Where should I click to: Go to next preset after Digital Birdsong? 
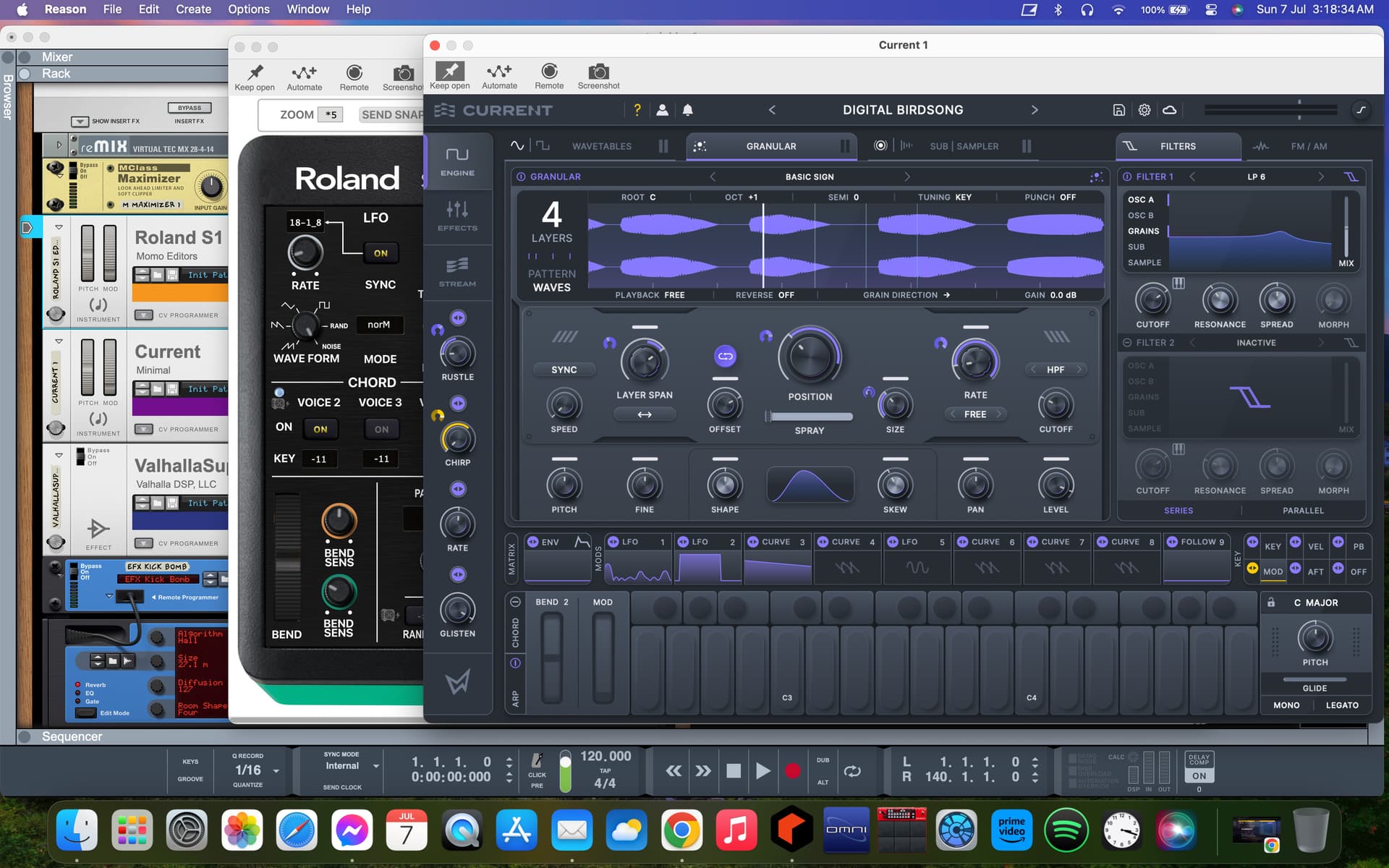1035,110
